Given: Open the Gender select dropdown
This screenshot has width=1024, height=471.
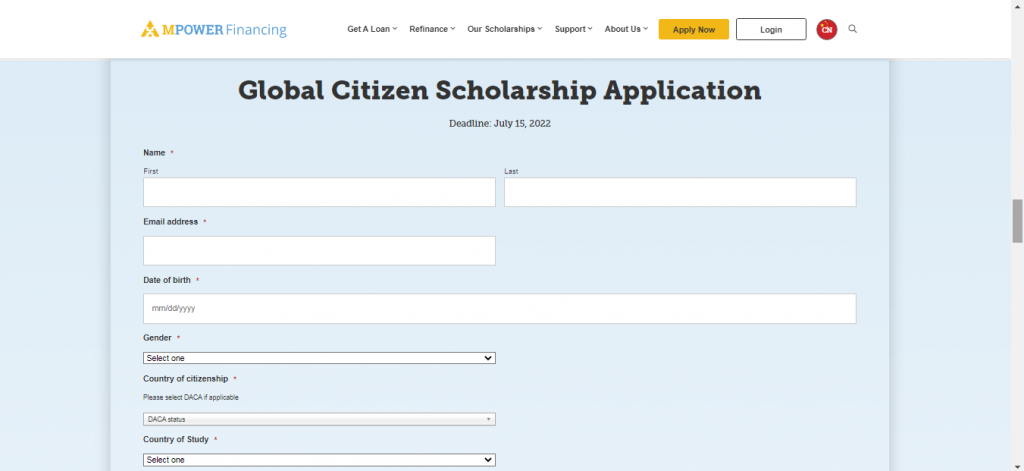Looking at the screenshot, I should 319,358.
